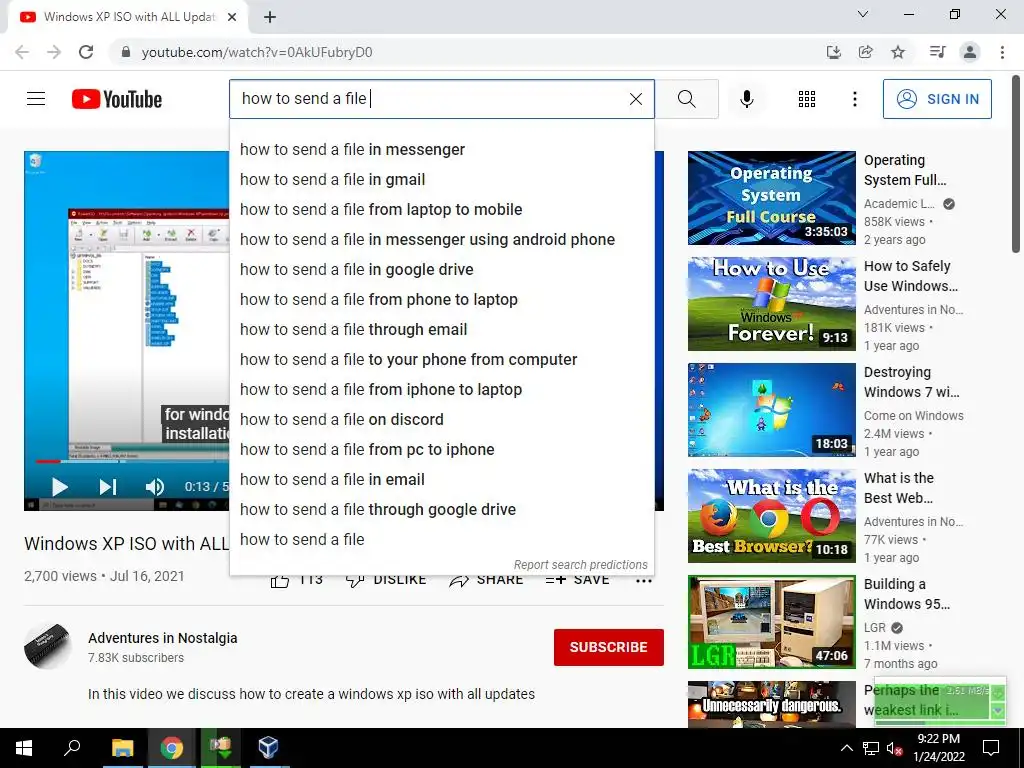The height and width of the screenshot is (768, 1024).
Task: Choose suggestion 'from pc to iphone'
Action: pos(441,450)
